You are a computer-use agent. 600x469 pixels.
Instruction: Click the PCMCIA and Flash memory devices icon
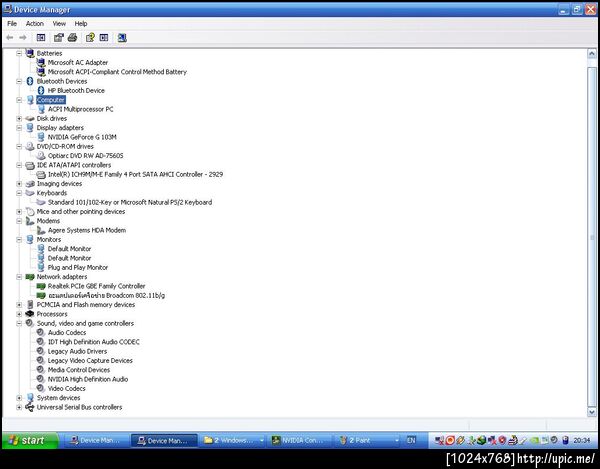pyautogui.click(x=30, y=305)
